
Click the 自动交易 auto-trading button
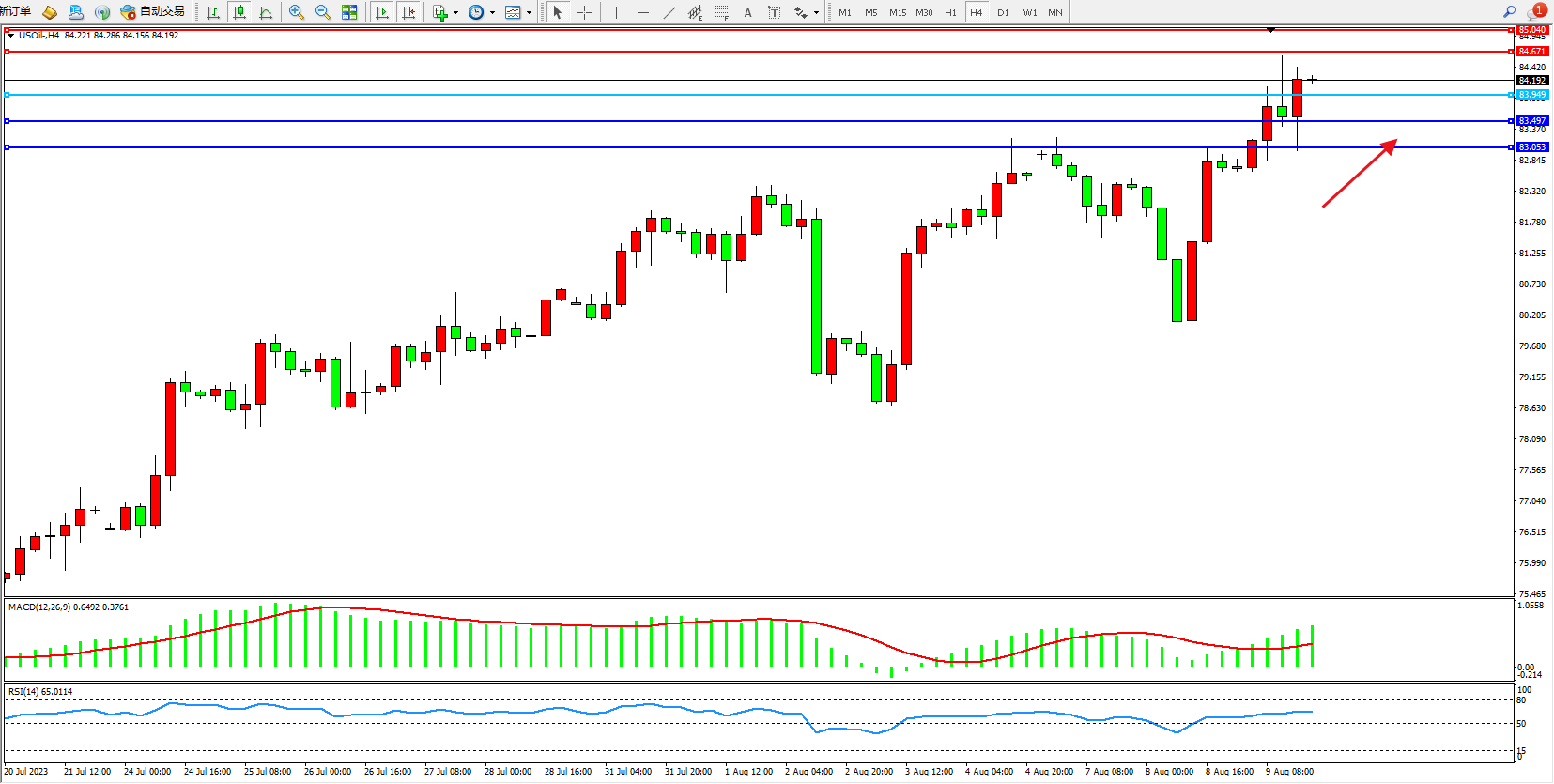pyautogui.click(x=152, y=12)
